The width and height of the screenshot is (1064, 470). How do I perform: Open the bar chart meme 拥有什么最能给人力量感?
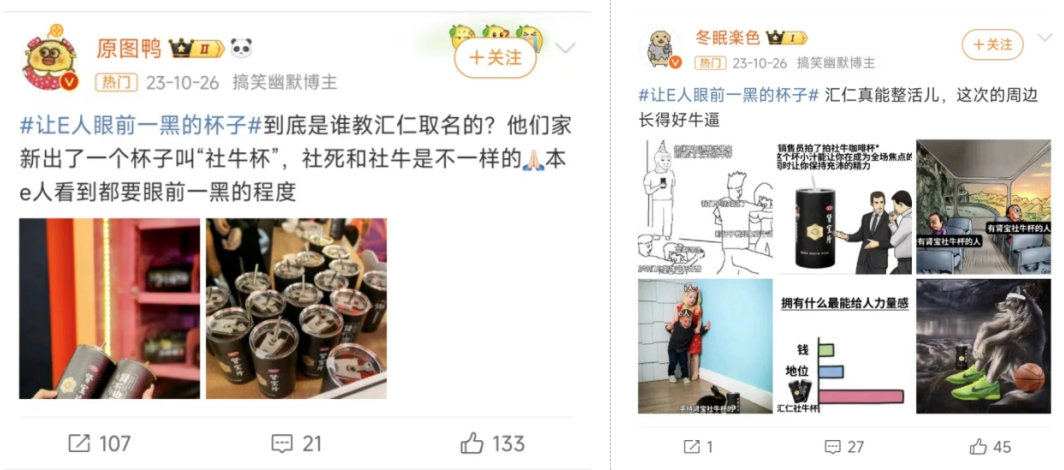point(844,347)
